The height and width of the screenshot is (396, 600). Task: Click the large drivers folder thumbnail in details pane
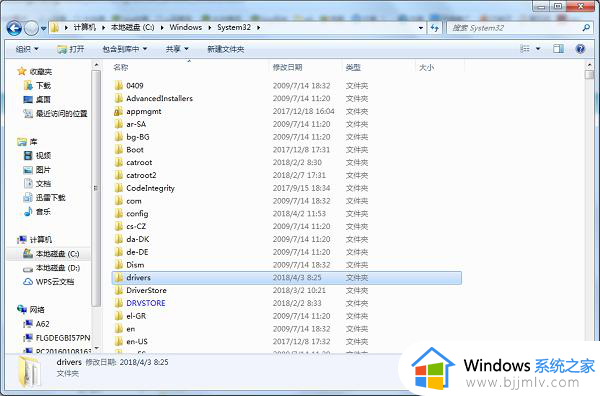[x=30, y=371]
